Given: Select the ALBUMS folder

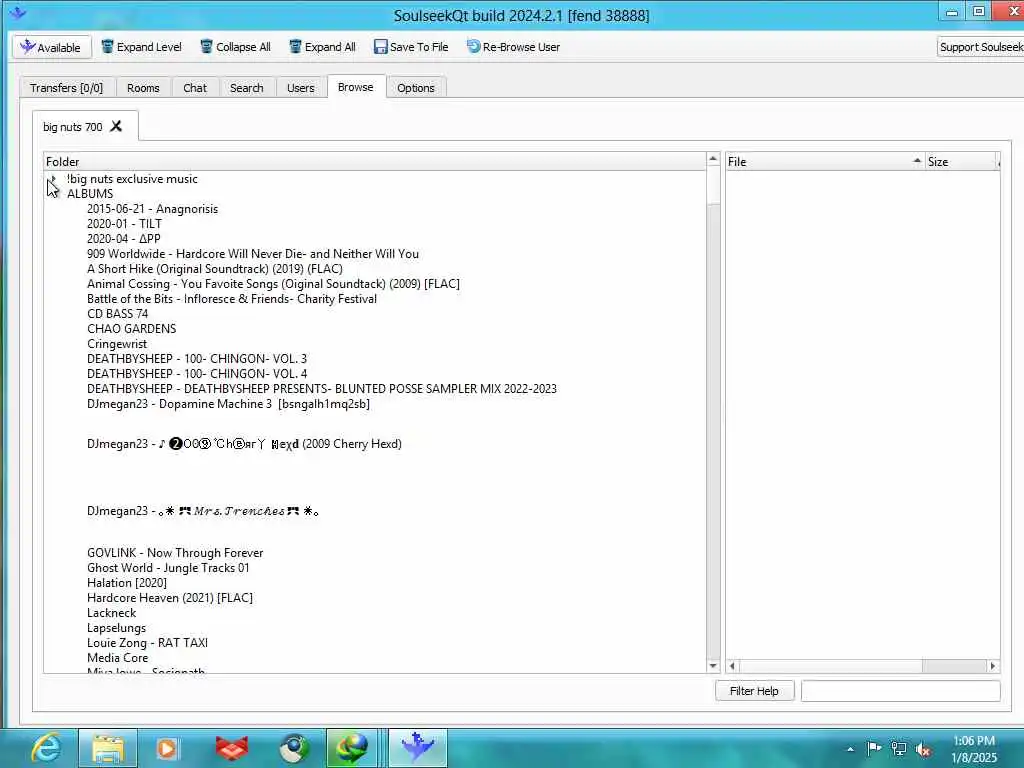Looking at the screenshot, I should (x=90, y=194).
